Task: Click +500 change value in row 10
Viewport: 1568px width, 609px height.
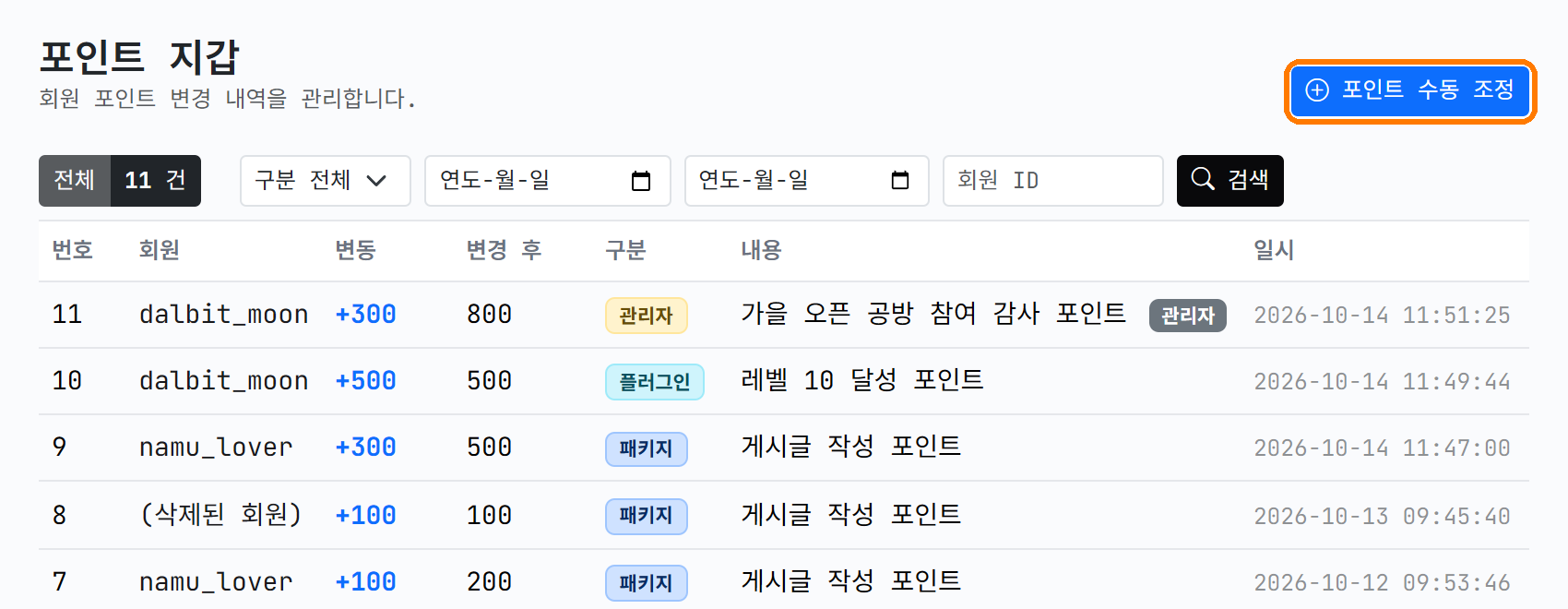Action: click(x=365, y=381)
